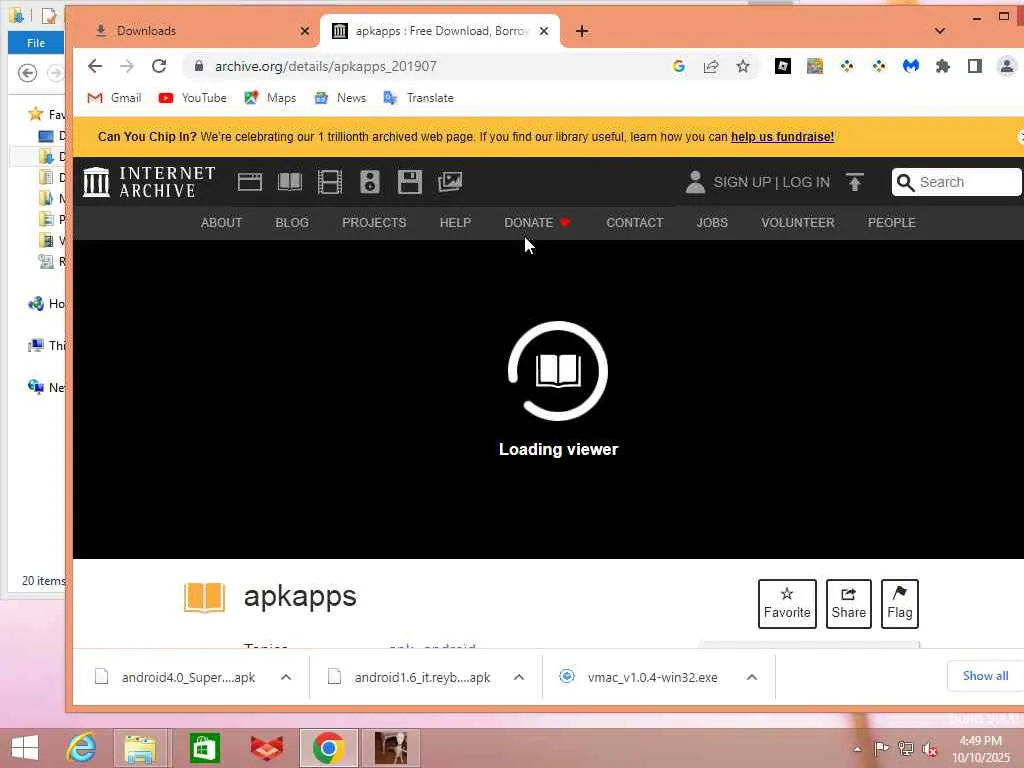Close the Downloads tab
Screen dimensions: 1024x768
pos(304,31)
